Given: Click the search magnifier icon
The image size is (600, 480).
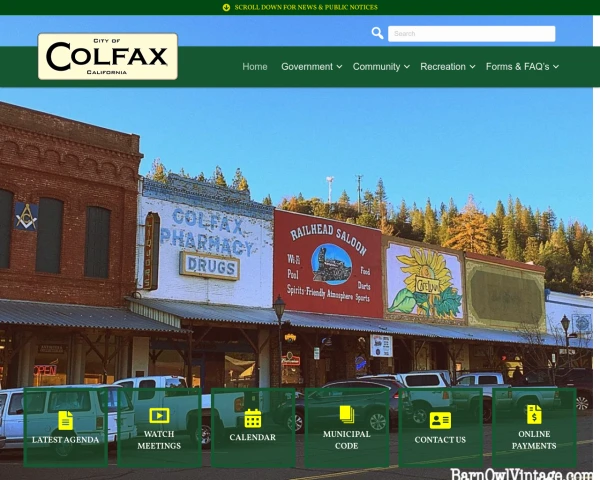Looking at the screenshot, I should pyautogui.click(x=377, y=33).
